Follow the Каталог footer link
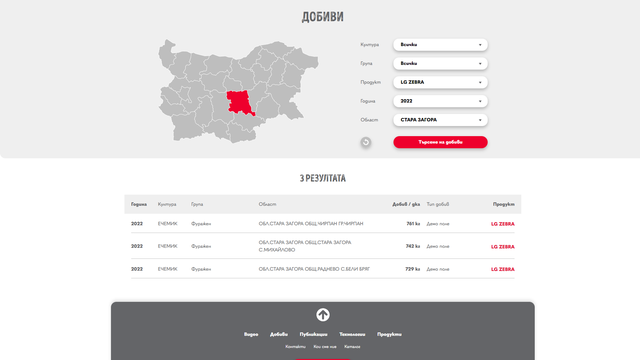This screenshot has width=640, height=360. click(x=352, y=347)
